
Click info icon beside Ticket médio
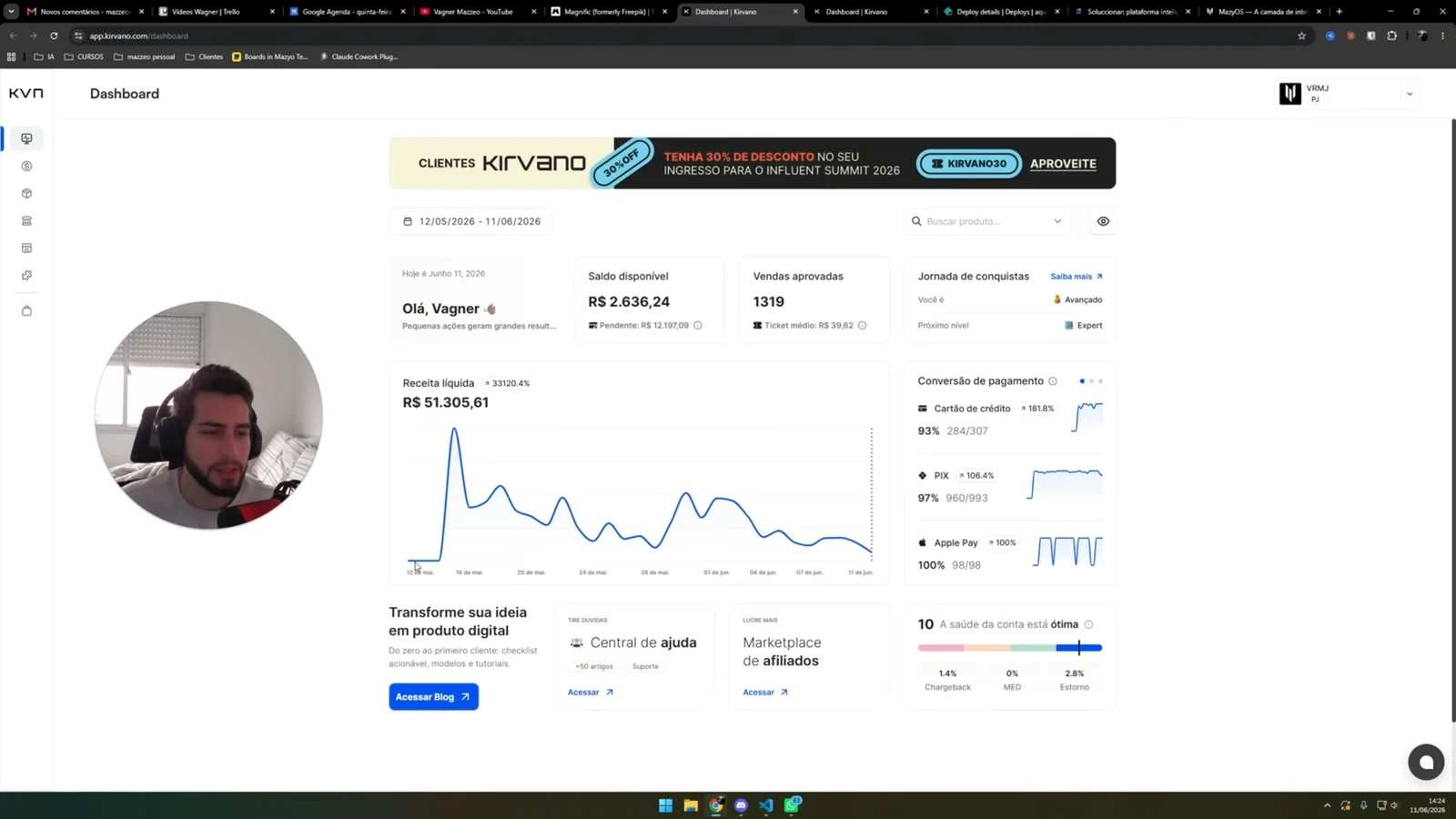click(x=862, y=325)
